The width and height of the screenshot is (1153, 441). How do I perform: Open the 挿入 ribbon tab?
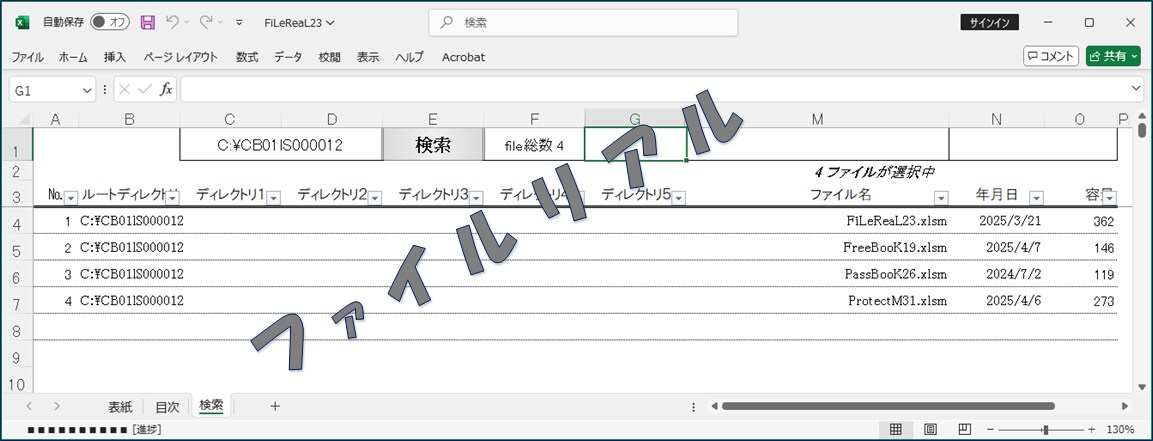point(115,57)
